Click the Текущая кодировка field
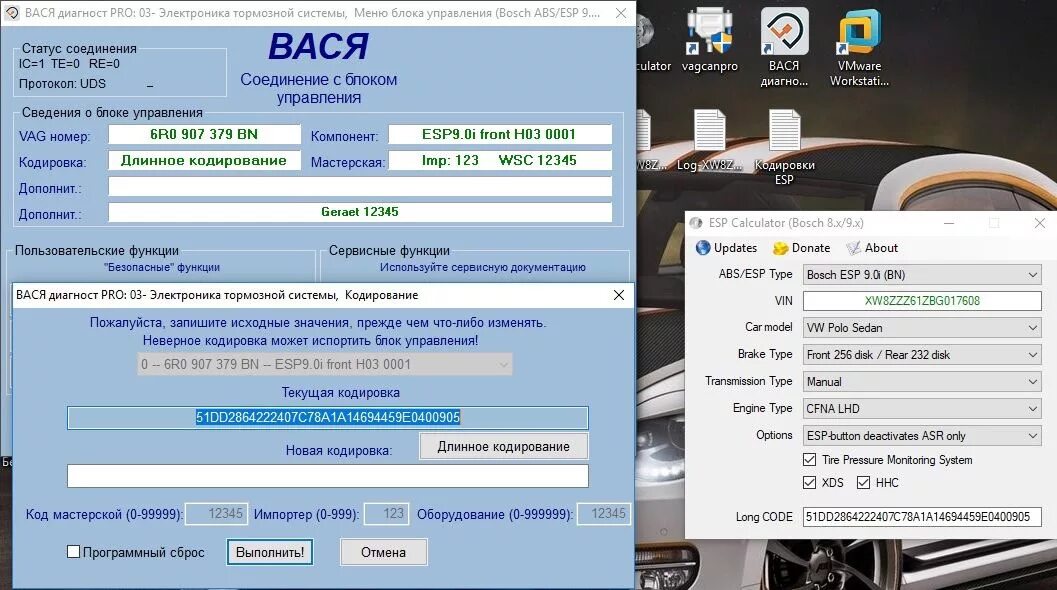1057x590 pixels. pos(328,417)
